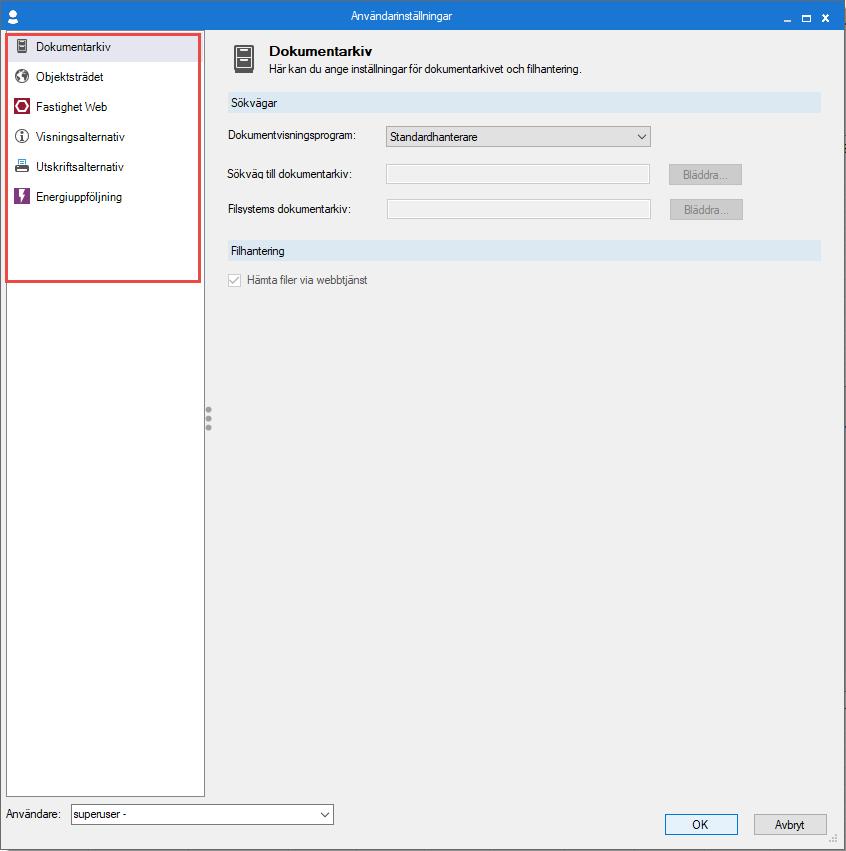Click Bläddra next to Sökväg till dokumentarkiv
846x851 pixels.
(705, 175)
